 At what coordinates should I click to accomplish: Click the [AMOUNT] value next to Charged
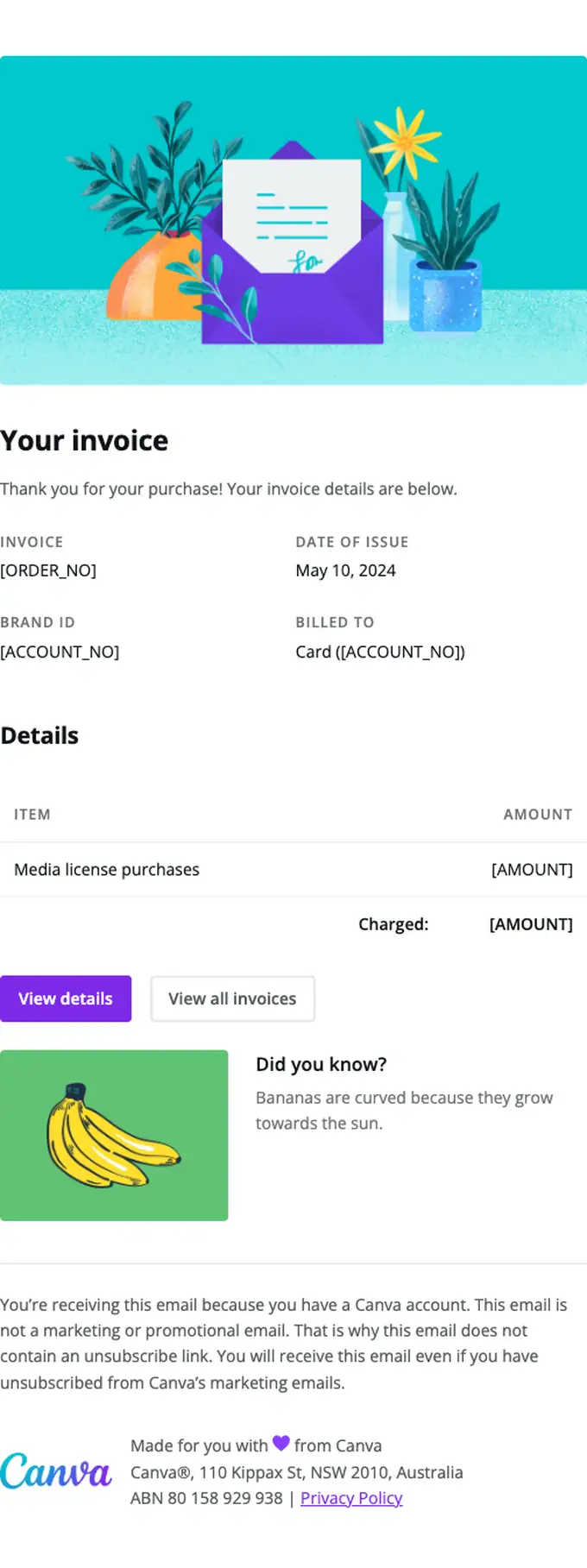coord(531,924)
